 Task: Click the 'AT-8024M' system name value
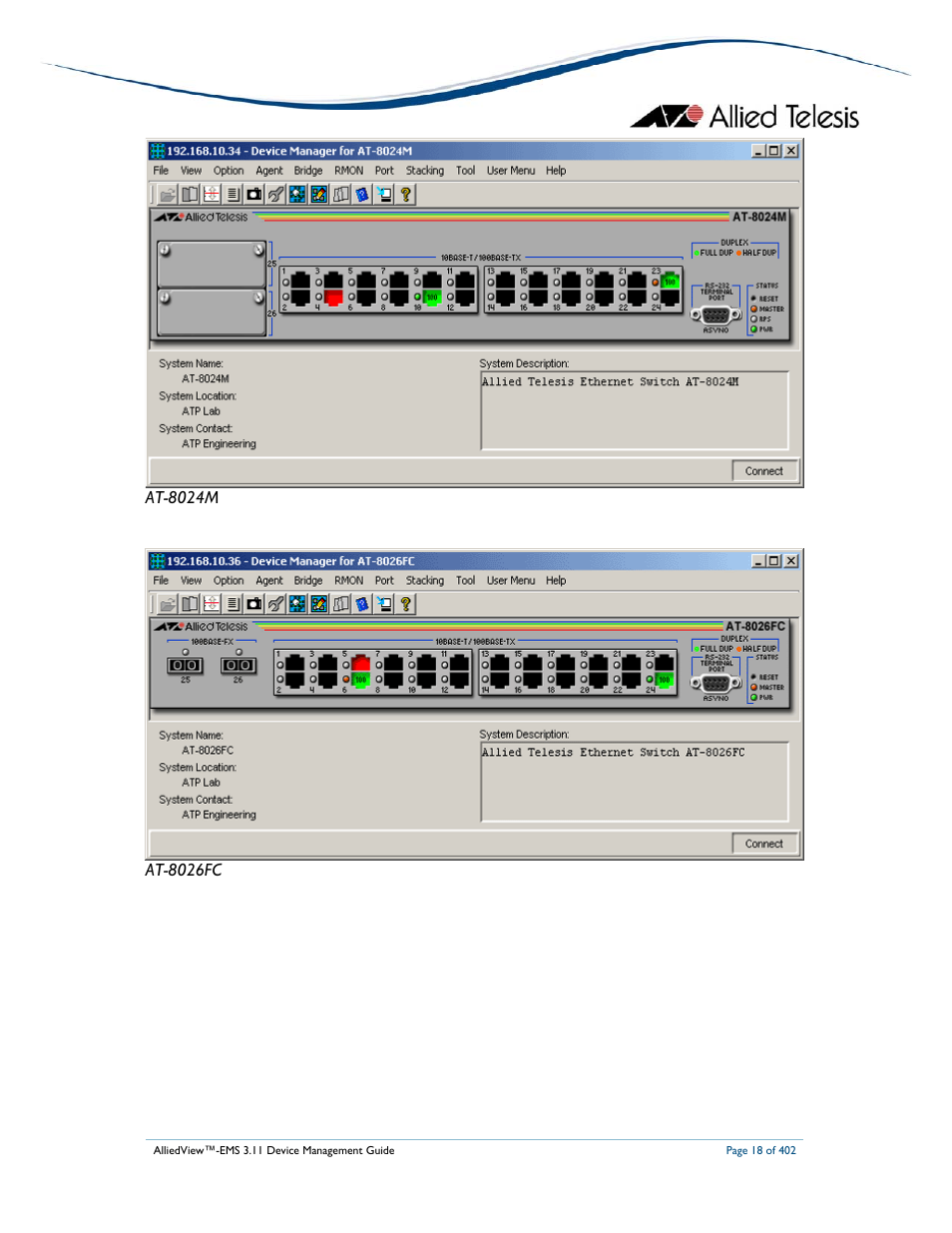tap(206, 379)
